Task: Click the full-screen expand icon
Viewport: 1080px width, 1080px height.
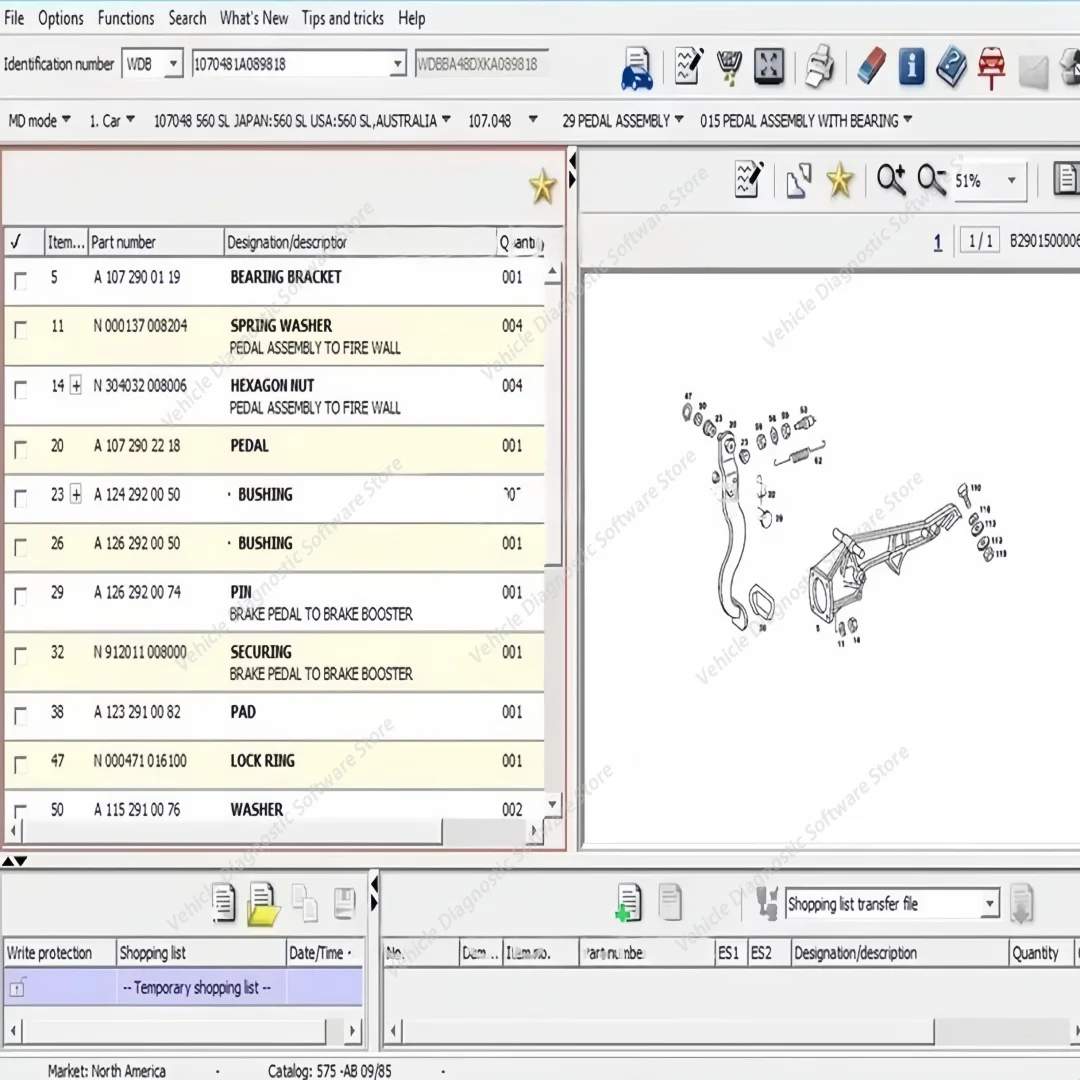Action: tap(768, 66)
